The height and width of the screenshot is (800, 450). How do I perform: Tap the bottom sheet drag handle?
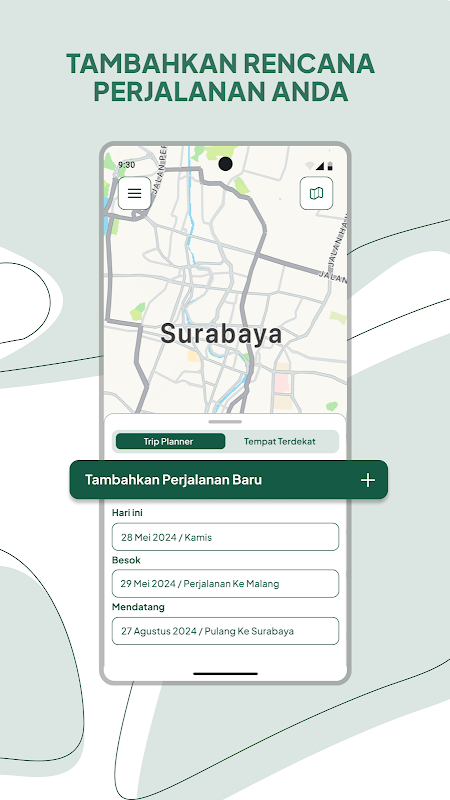225,421
